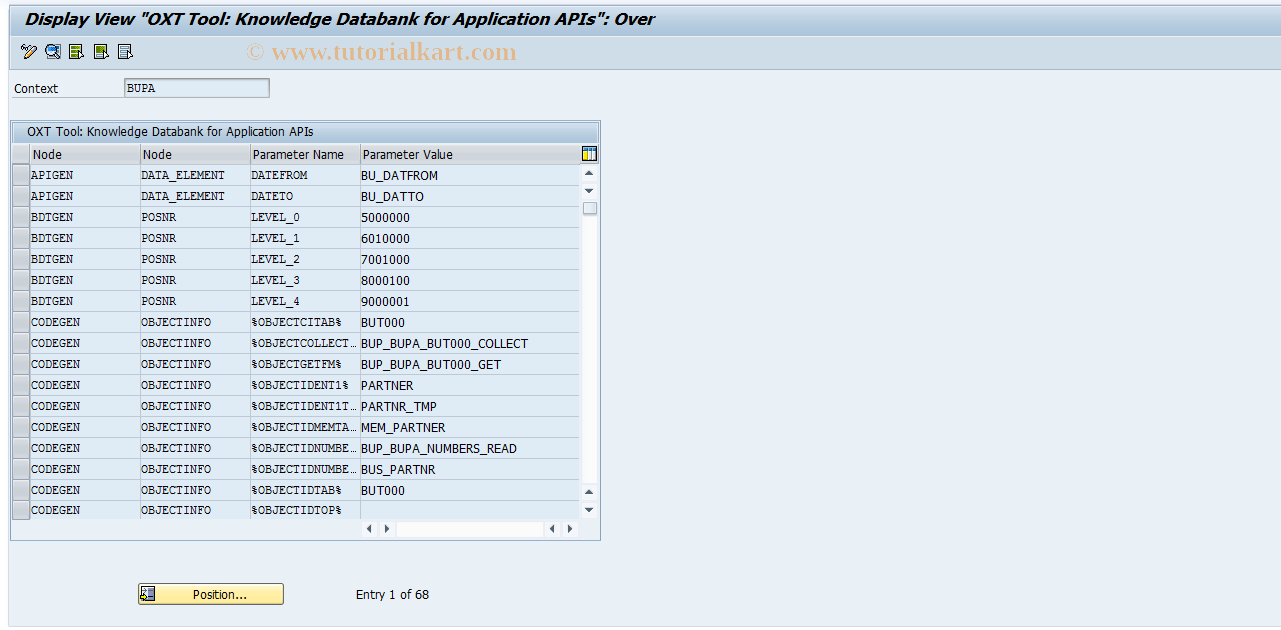Click the top scroll-down arrow
1281x630 pixels.
click(x=589, y=191)
